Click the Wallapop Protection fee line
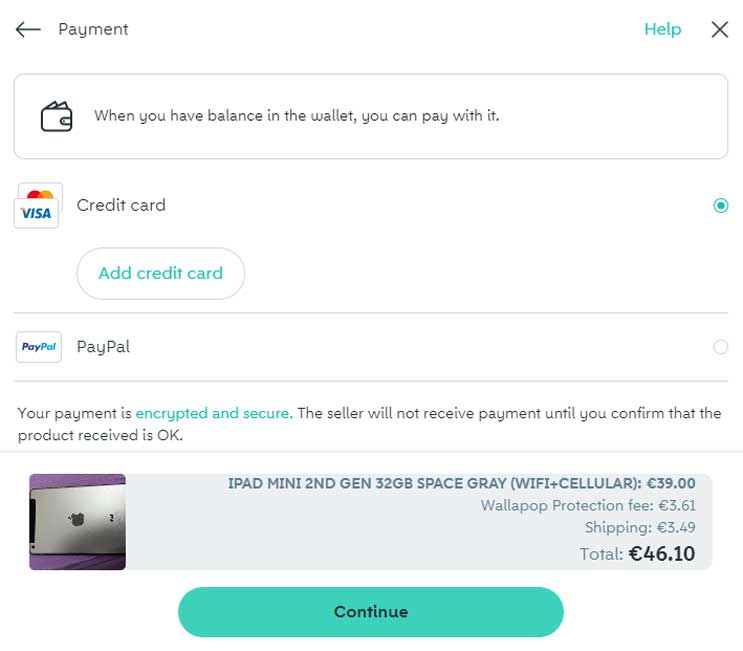The image size is (743, 651). point(588,506)
